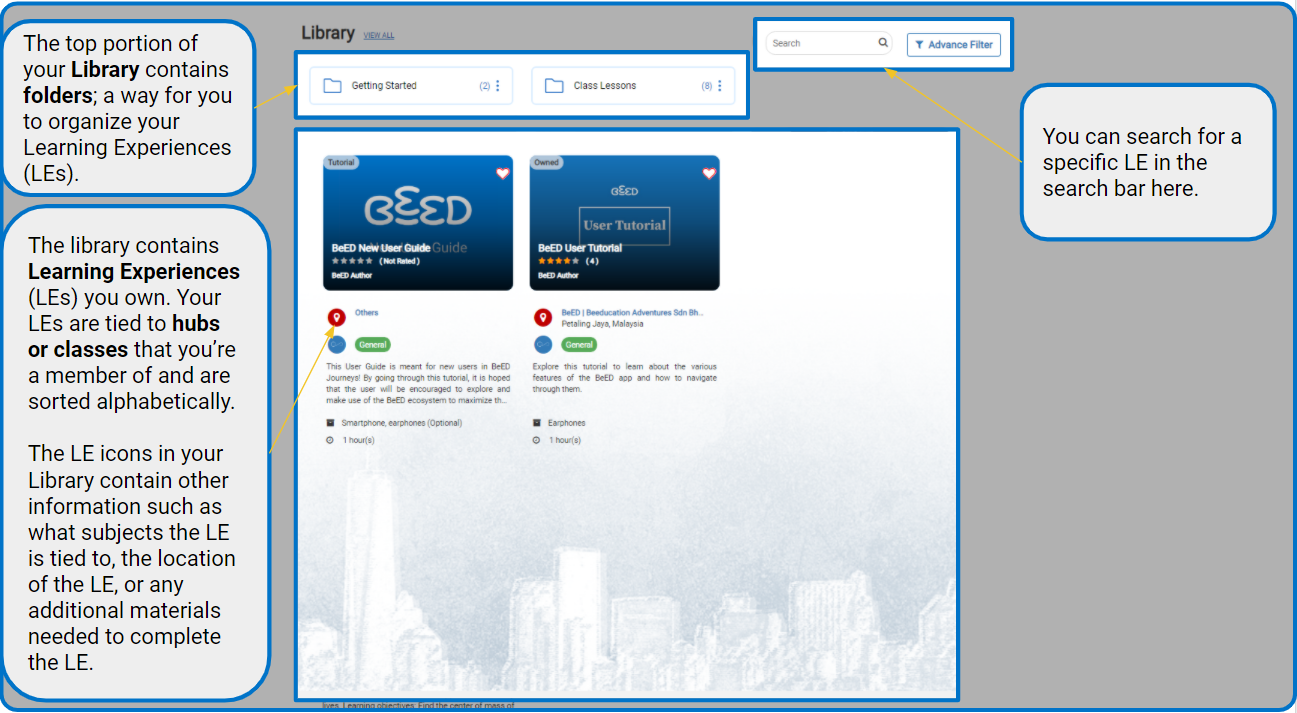Click VIEW ALL link next to Library

pyautogui.click(x=379, y=36)
